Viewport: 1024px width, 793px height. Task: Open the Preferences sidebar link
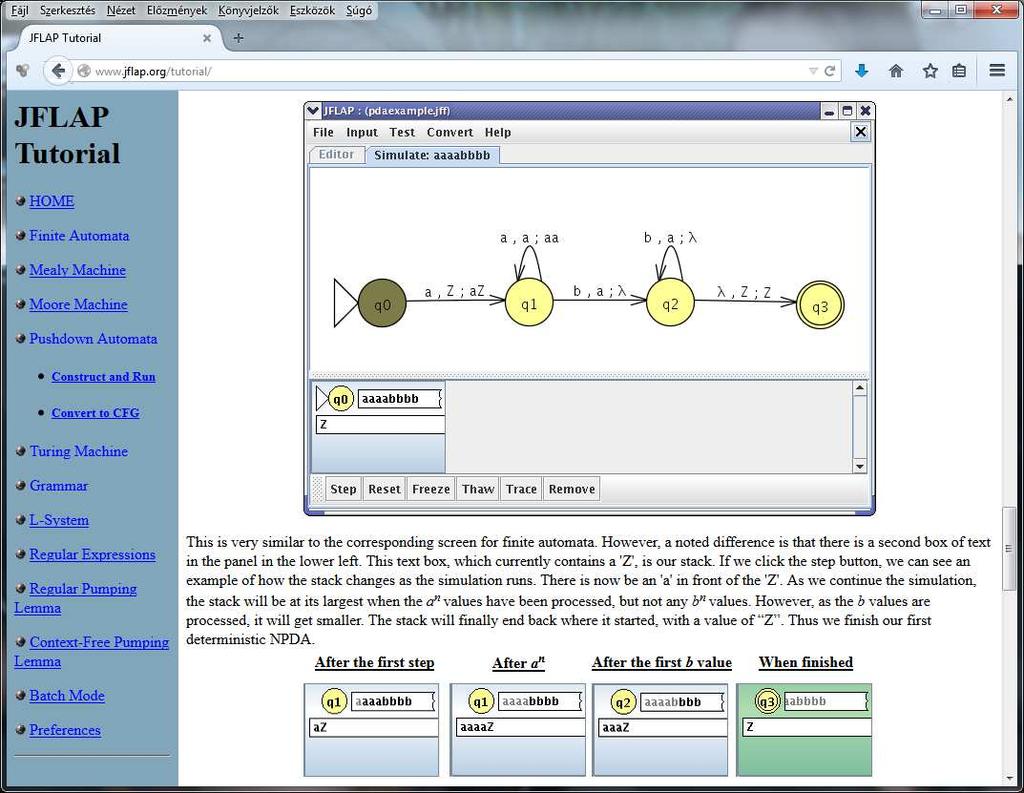coord(65,730)
